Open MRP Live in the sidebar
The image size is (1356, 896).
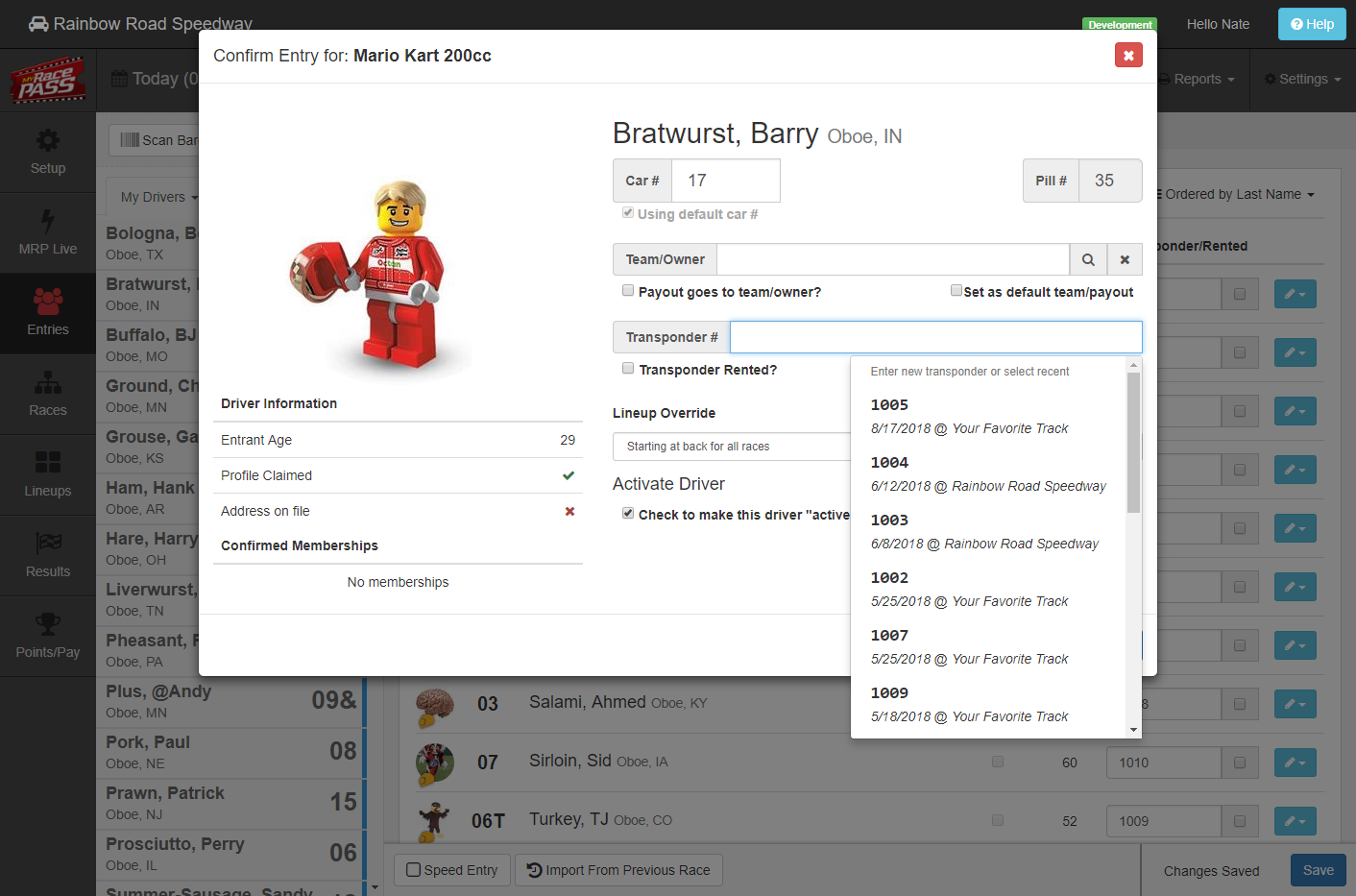point(48,233)
